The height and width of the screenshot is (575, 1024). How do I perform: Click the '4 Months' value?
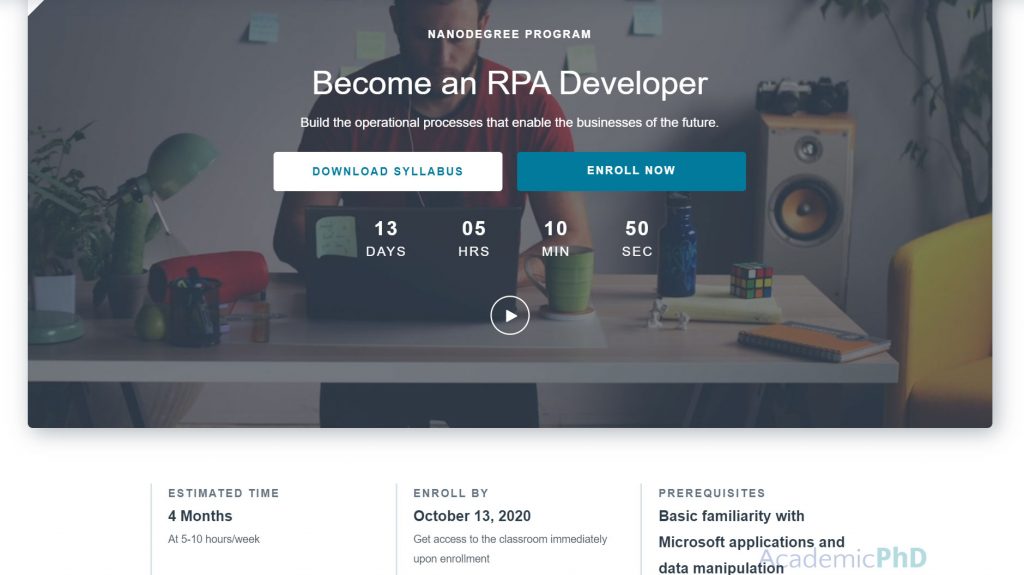pos(200,516)
